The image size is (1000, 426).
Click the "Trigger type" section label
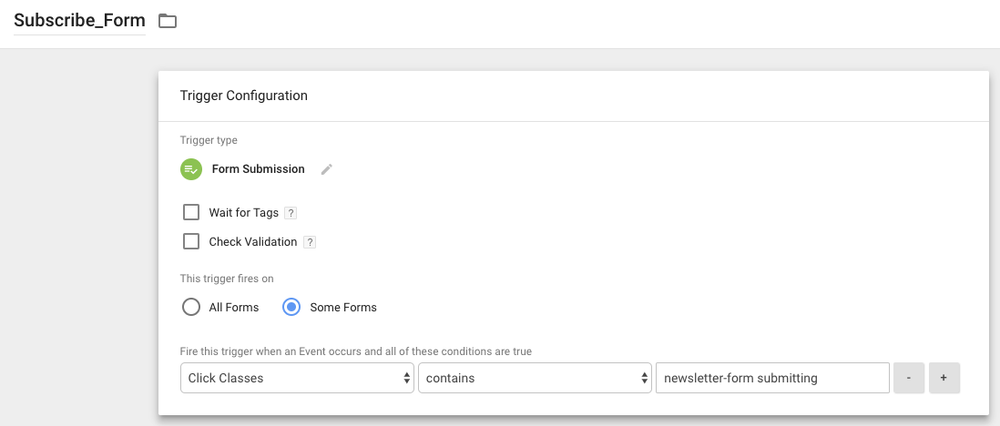[x=208, y=141]
